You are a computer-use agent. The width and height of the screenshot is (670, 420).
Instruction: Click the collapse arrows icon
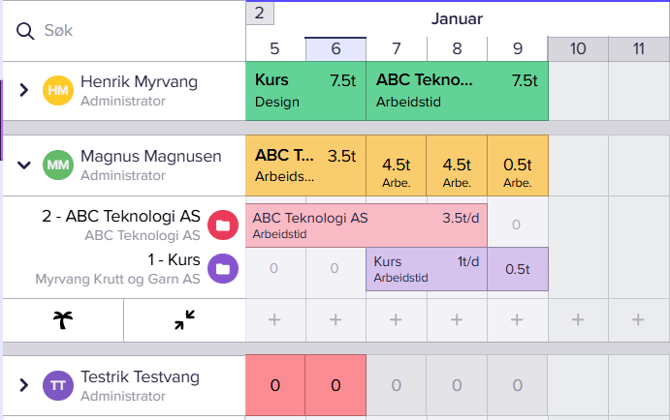point(184,320)
